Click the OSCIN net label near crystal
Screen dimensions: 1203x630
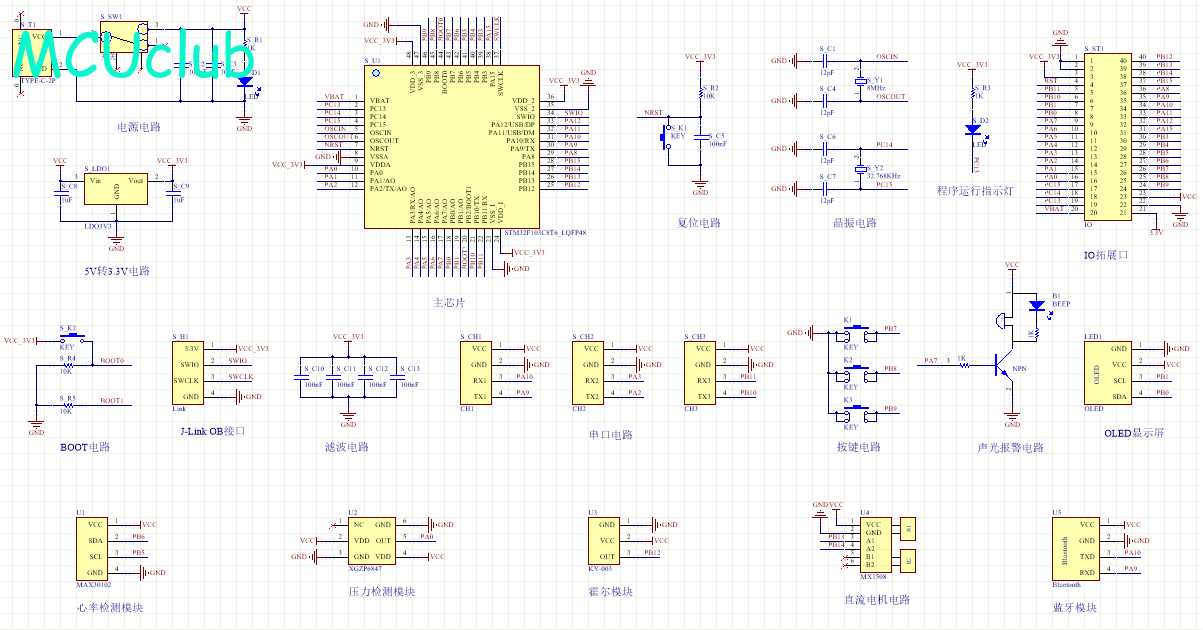click(886, 57)
